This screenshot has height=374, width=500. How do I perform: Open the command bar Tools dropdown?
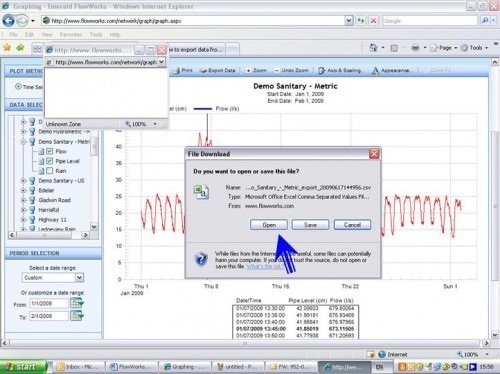(x=475, y=48)
